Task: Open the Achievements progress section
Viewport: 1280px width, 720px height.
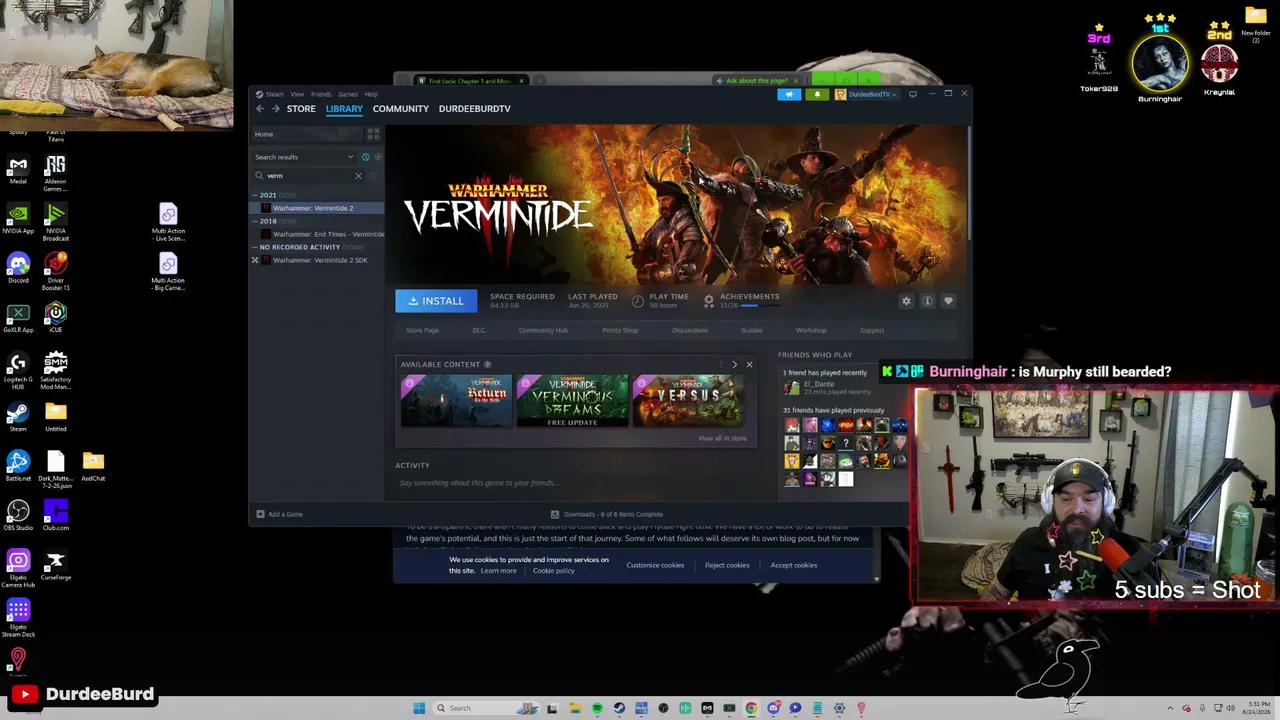Action: point(741,300)
